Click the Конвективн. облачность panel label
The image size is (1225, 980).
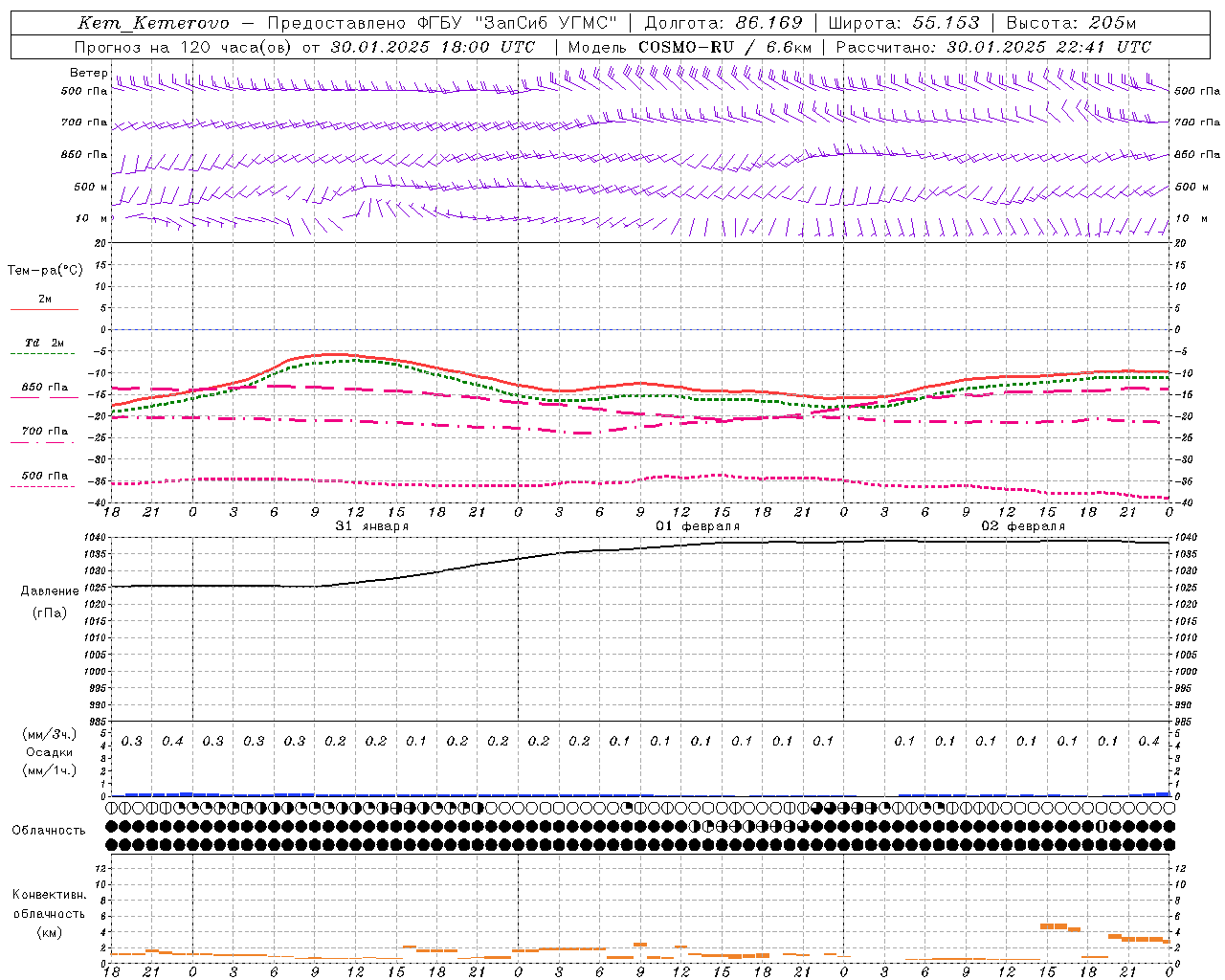(x=49, y=904)
